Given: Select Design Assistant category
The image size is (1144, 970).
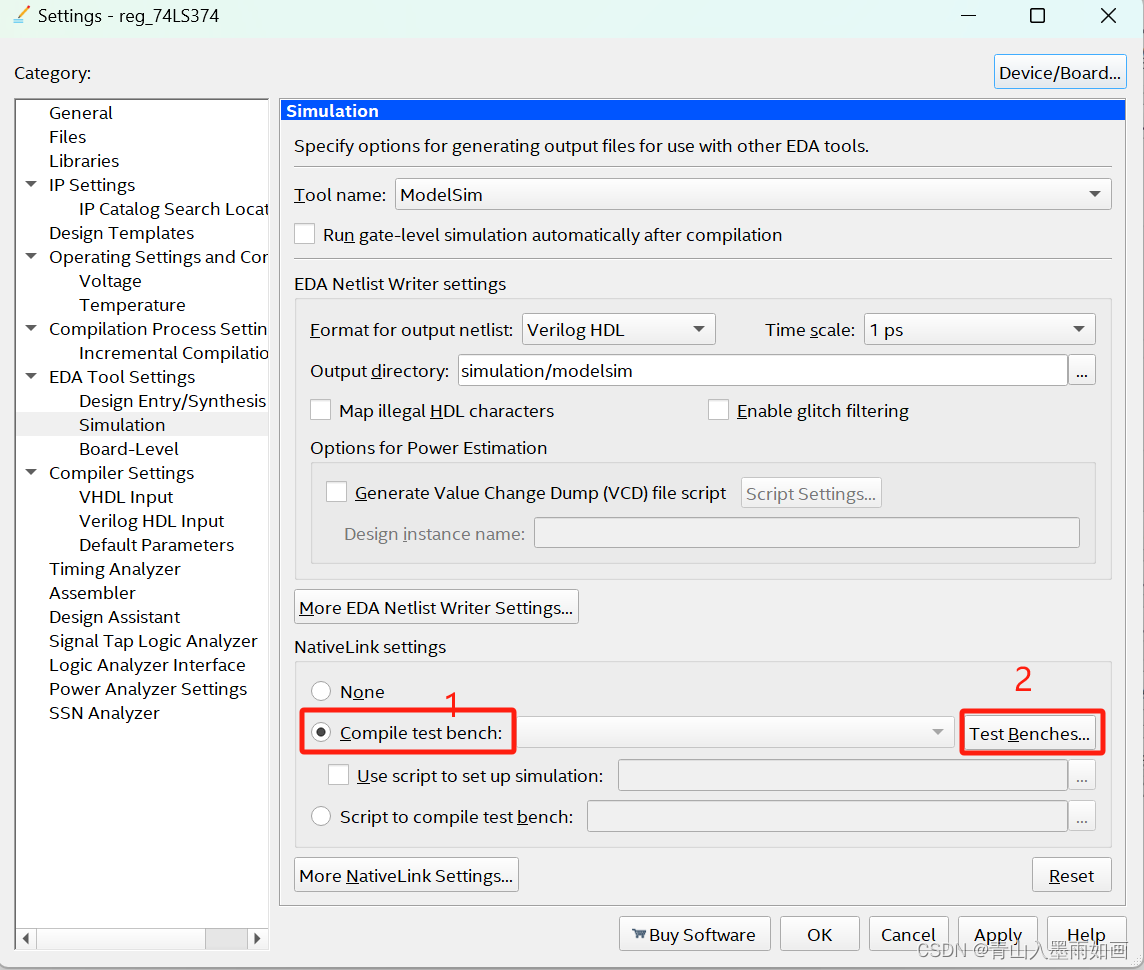Looking at the screenshot, I should pyautogui.click(x=115, y=617).
